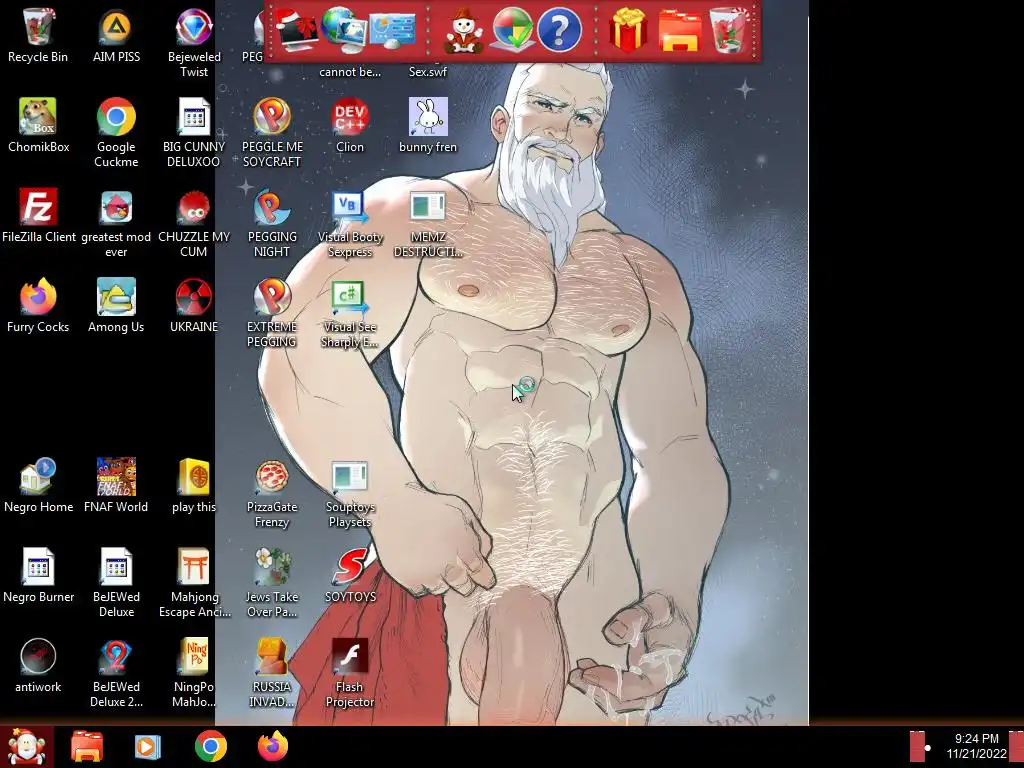Launch the SOYTOYS red S icon

(x=350, y=575)
